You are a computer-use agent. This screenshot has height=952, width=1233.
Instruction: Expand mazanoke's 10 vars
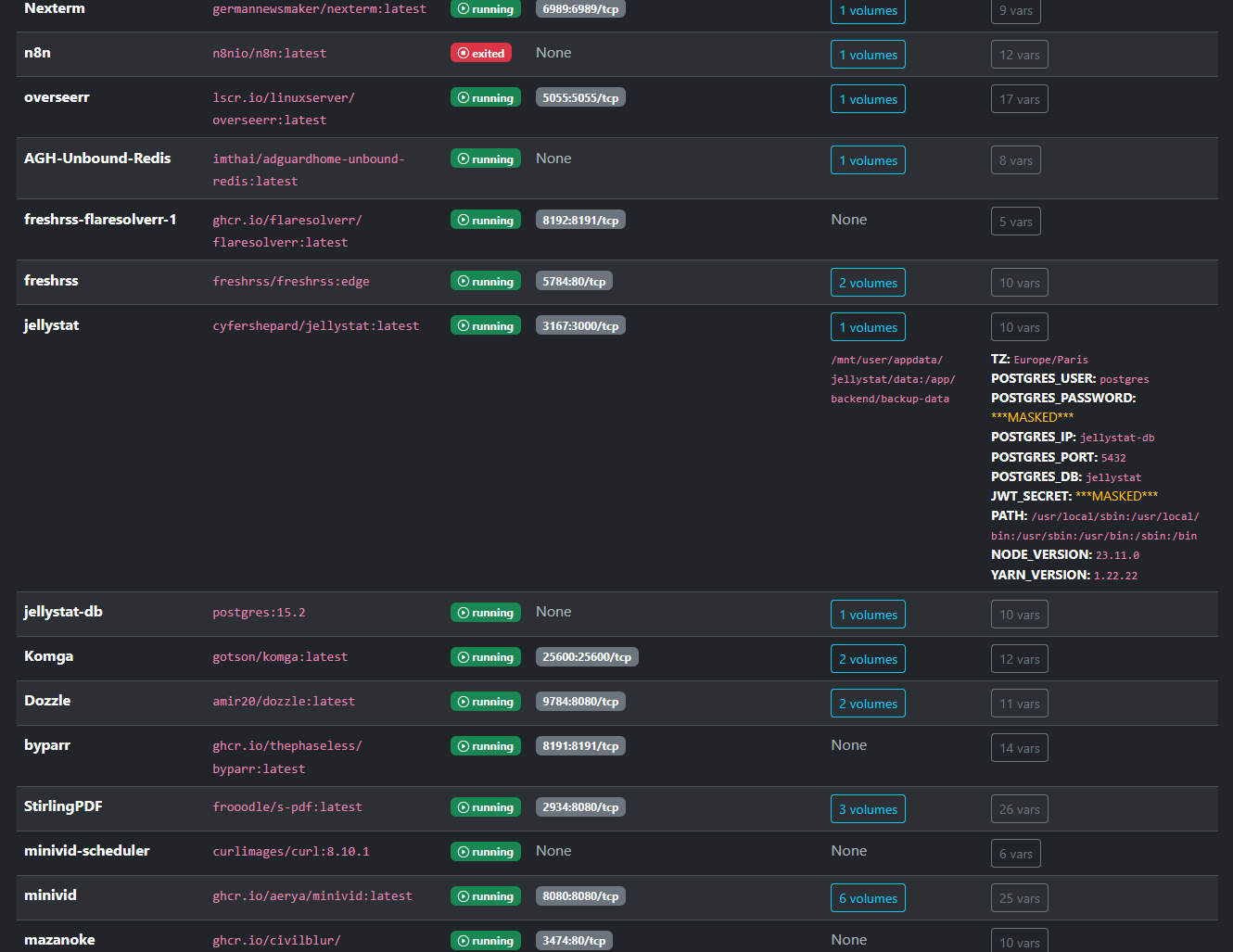[1020, 940]
